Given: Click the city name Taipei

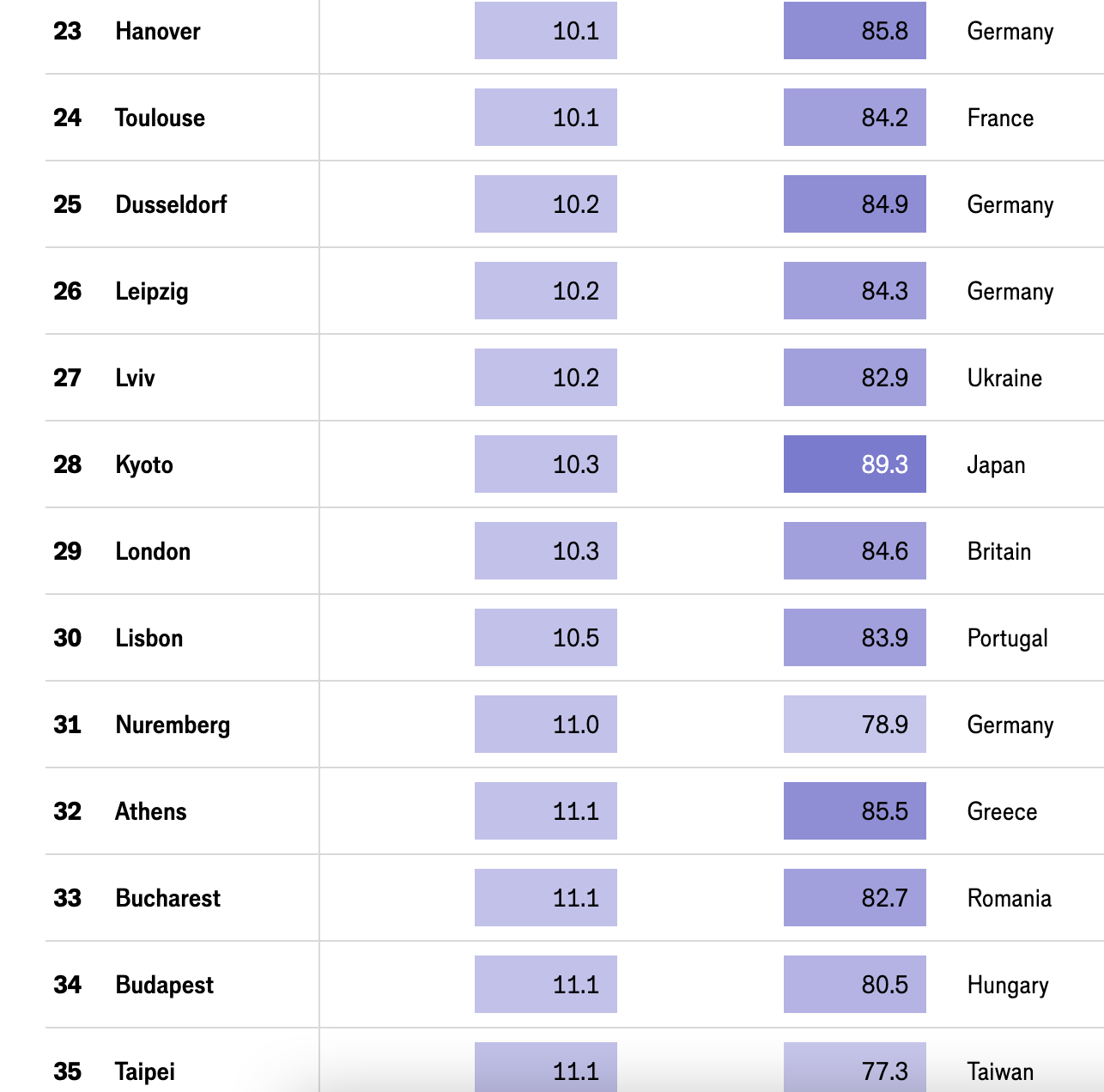Looking at the screenshot, I should tap(145, 1071).
